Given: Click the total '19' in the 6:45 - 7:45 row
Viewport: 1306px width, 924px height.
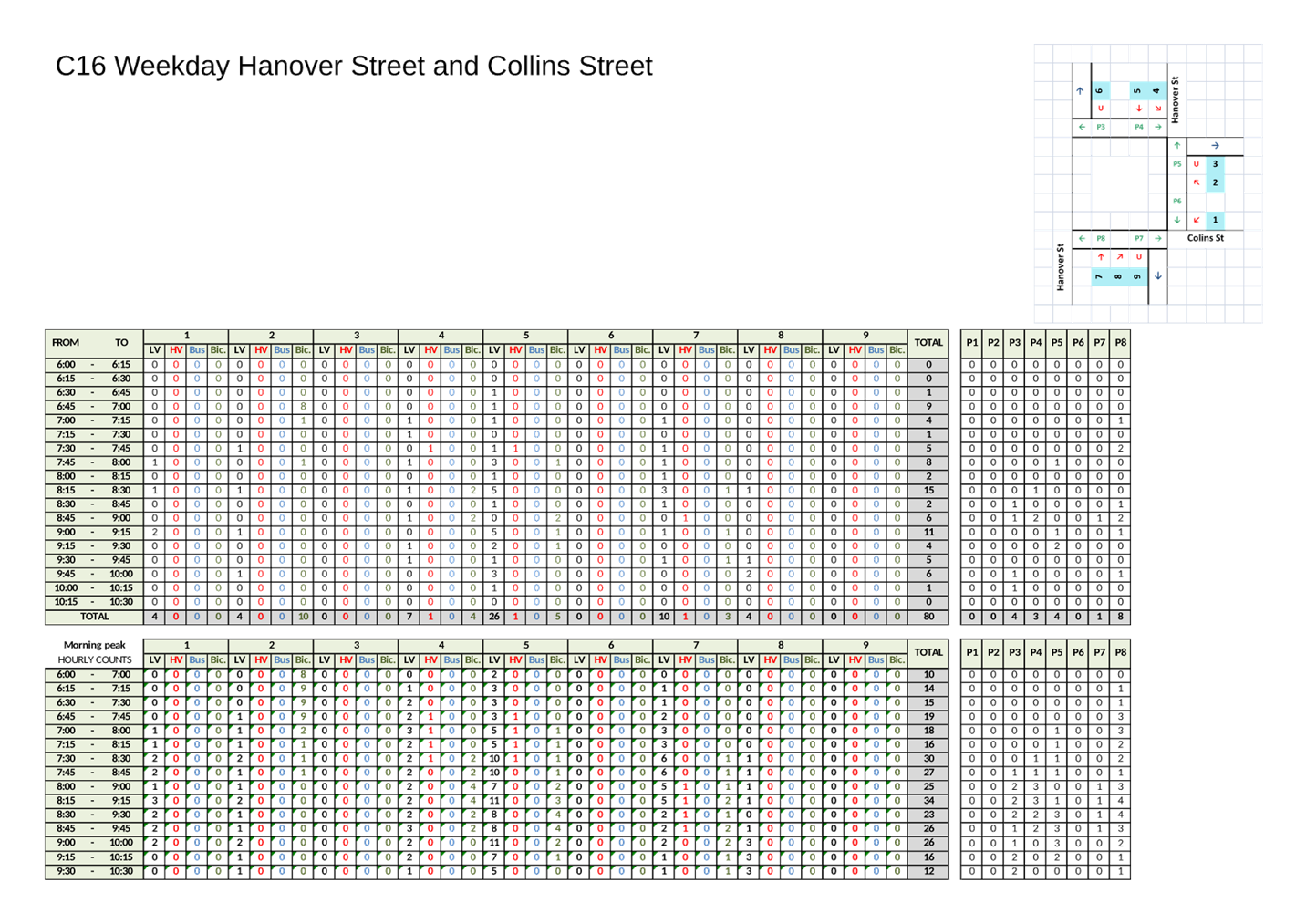Looking at the screenshot, I should point(928,717).
